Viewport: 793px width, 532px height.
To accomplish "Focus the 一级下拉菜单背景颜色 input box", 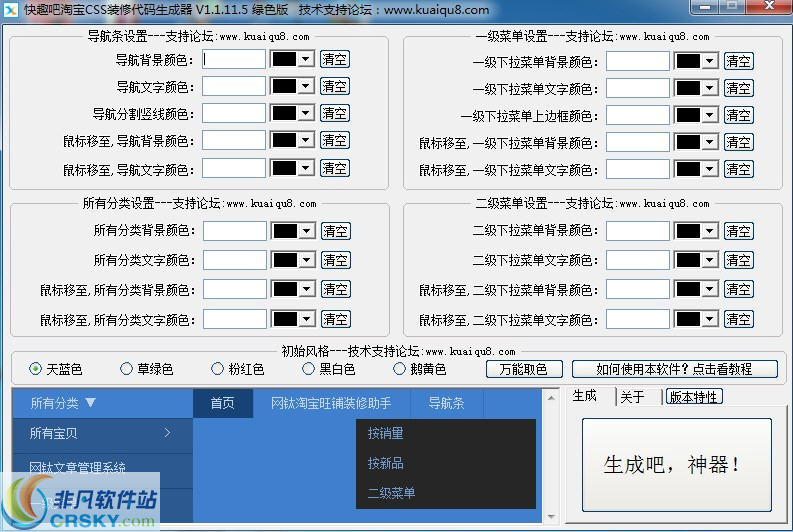I will coord(638,61).
